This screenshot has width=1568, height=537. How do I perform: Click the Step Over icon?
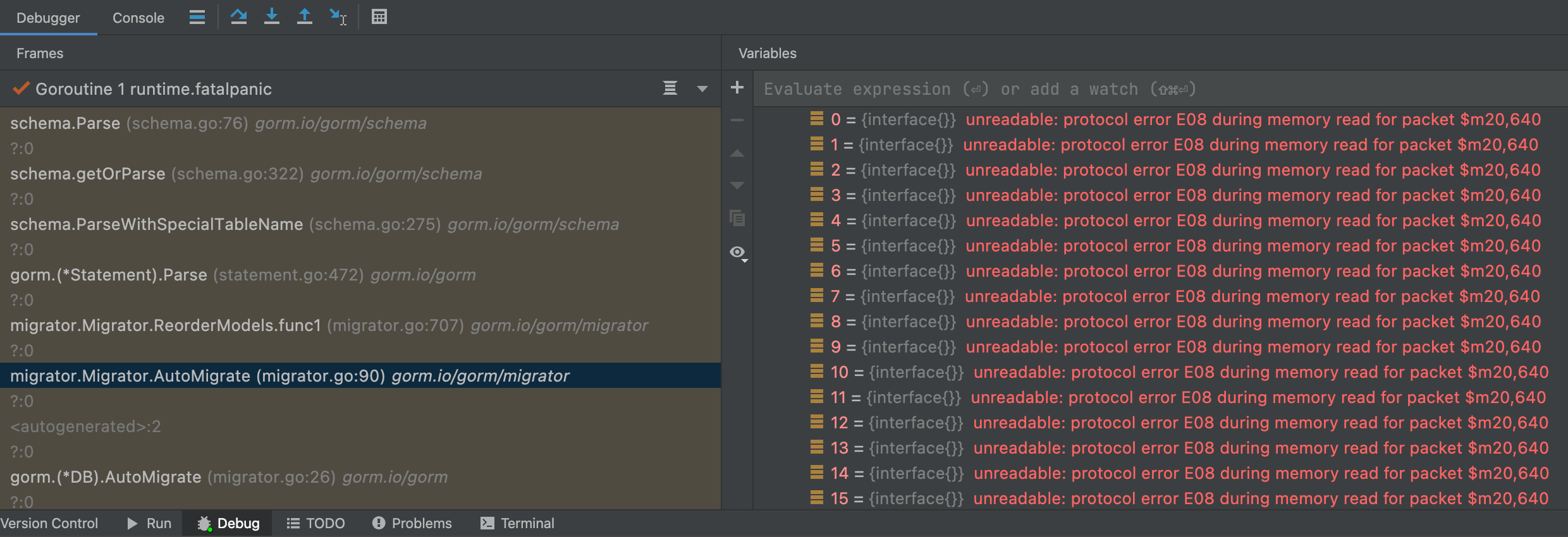(238, 17)
